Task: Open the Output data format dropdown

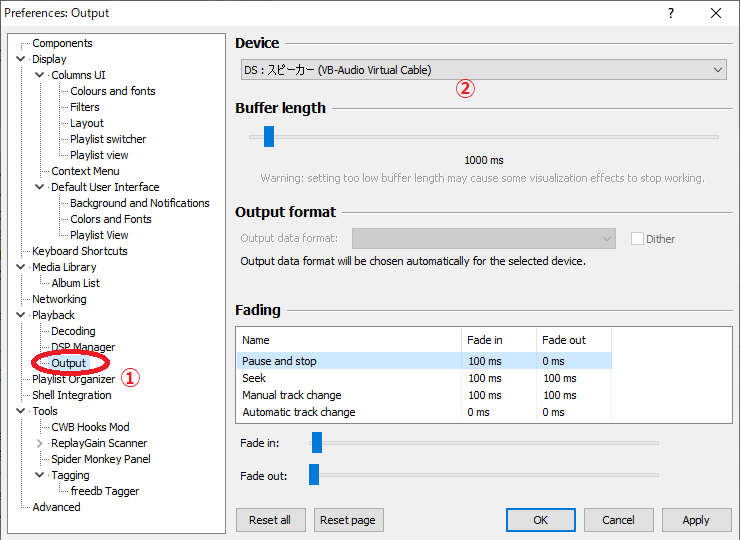Action: pos(483,238)
